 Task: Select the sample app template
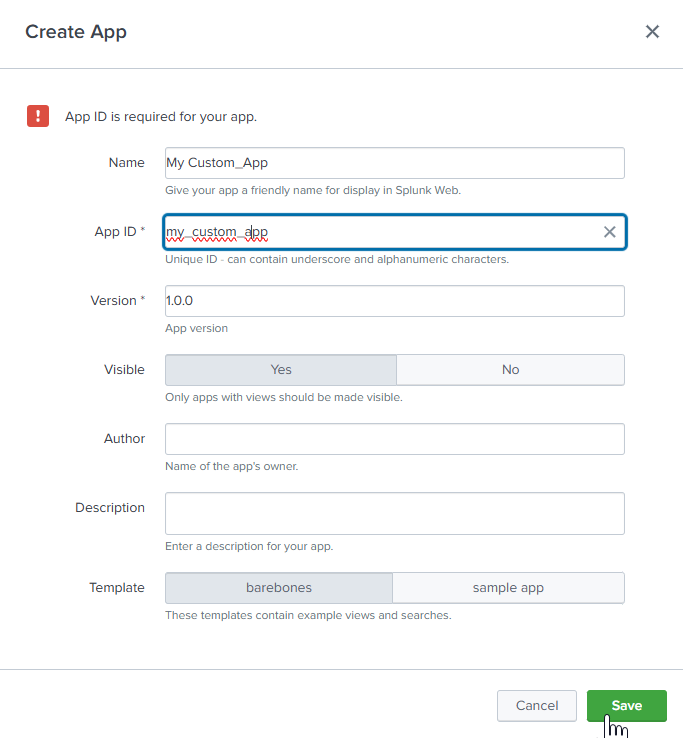[508, 588]
